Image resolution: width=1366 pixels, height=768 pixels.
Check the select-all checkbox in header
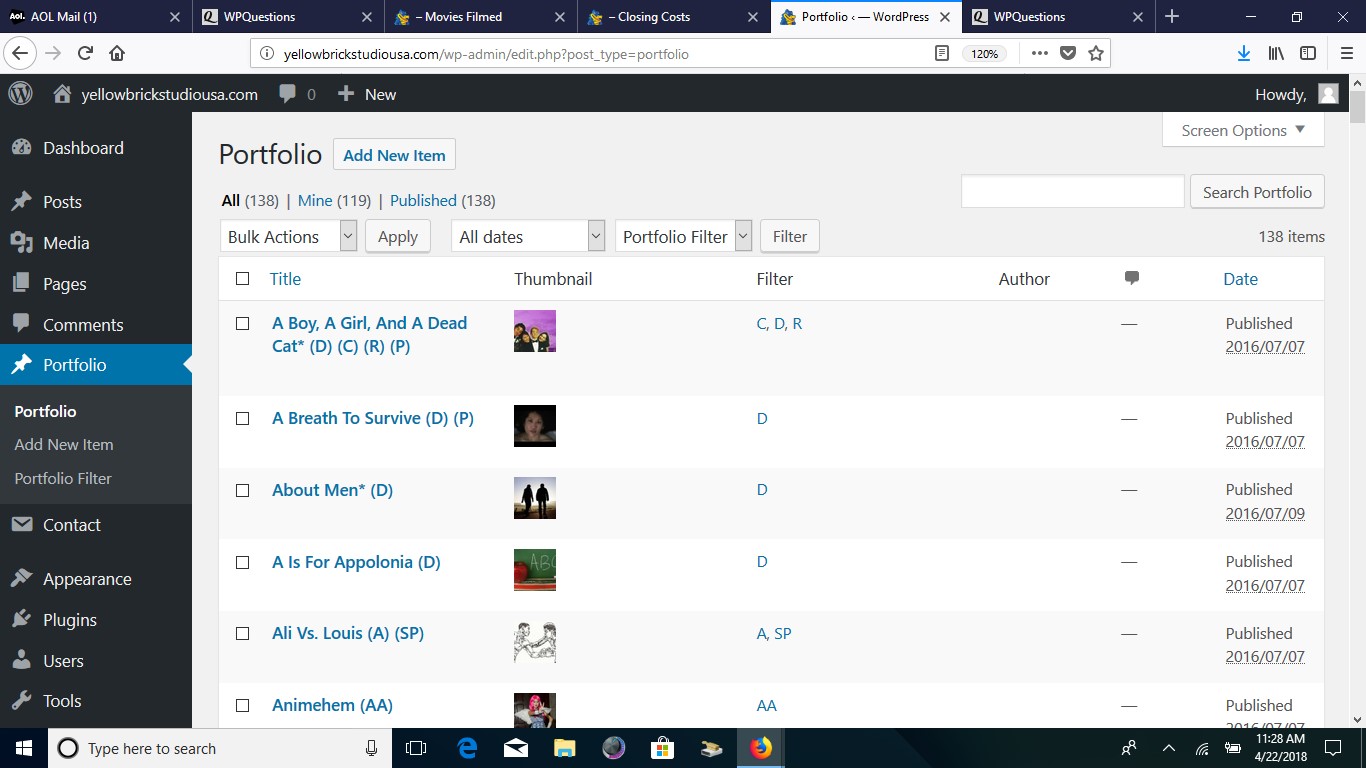(x=242, y=279)
